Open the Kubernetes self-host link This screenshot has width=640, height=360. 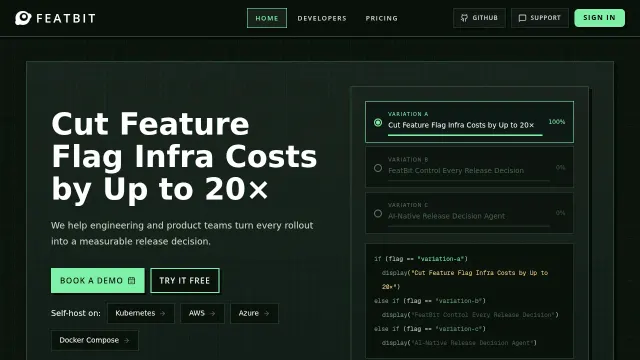[141, 313]
